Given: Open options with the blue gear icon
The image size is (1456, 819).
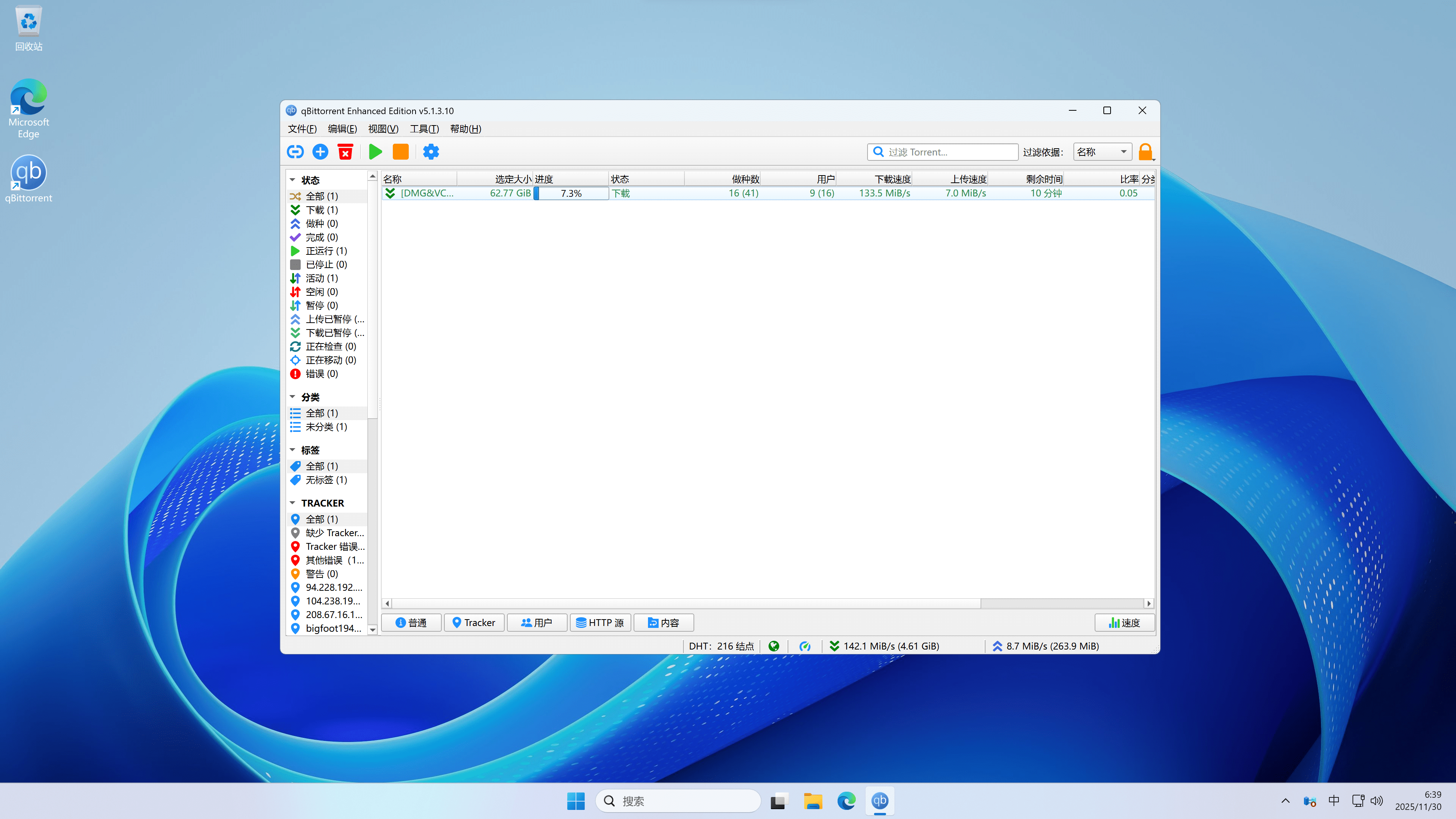Looking at the screenshot, I should click(431, 152).
